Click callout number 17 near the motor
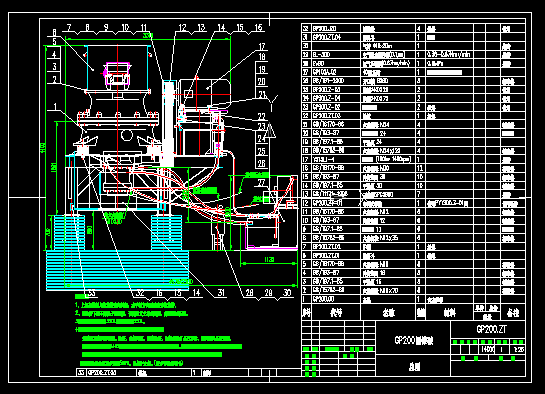This screenshot has height=394, width=545. (262, 47)
